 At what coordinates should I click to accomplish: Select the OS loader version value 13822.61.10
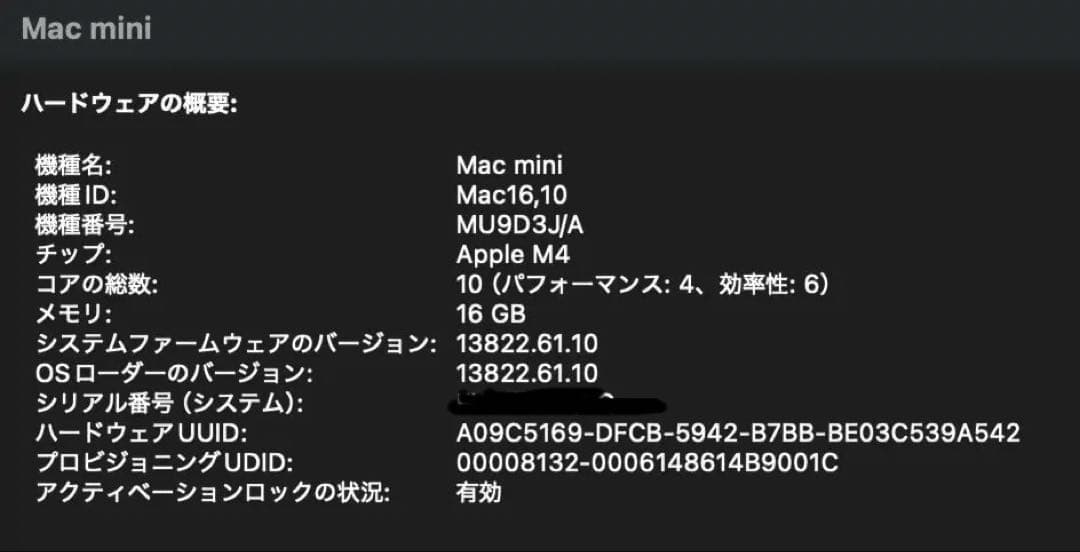(x=526, y=374)
